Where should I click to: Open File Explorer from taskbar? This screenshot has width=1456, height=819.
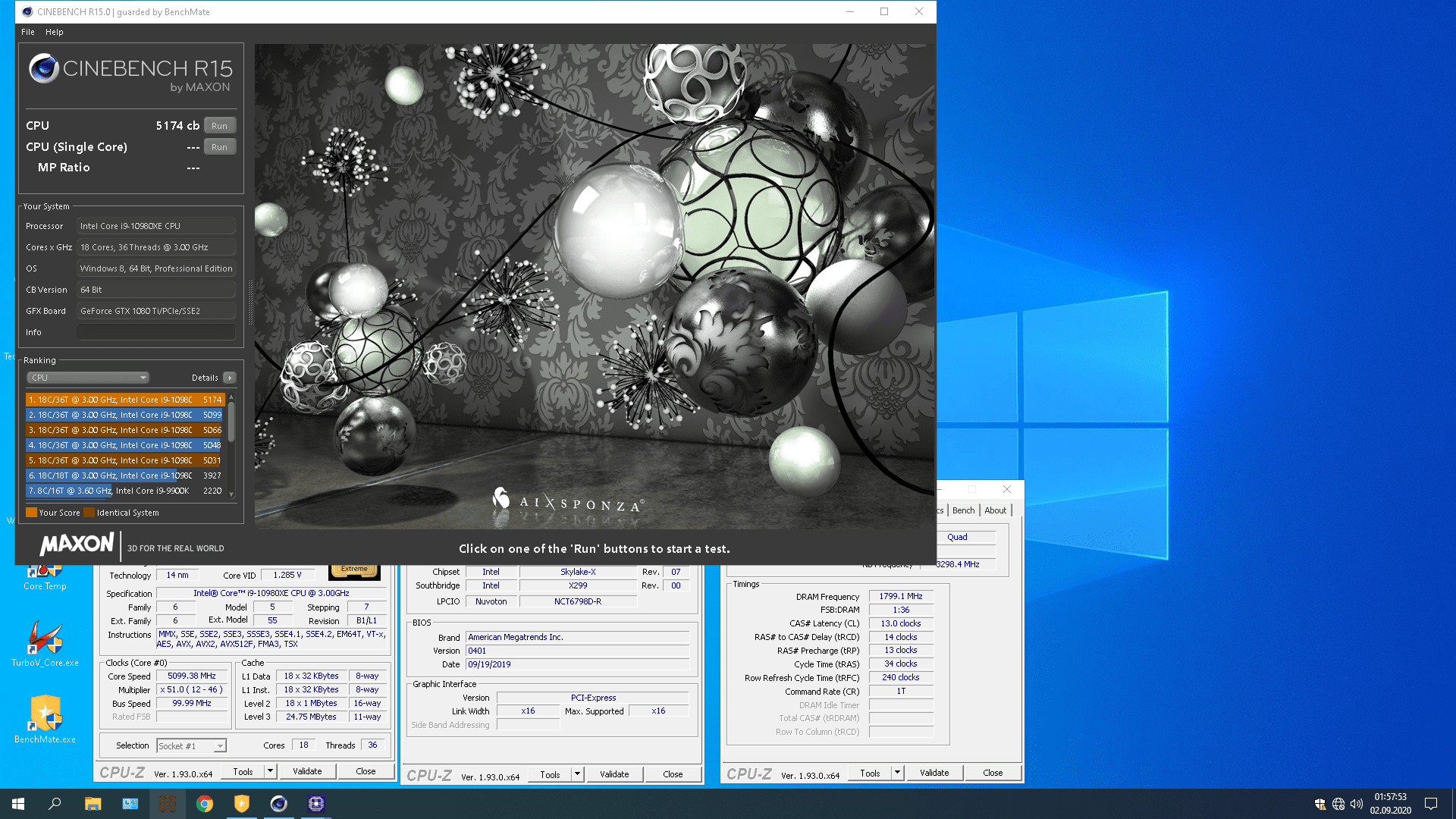pyautogui.click(x=93, y=804)
